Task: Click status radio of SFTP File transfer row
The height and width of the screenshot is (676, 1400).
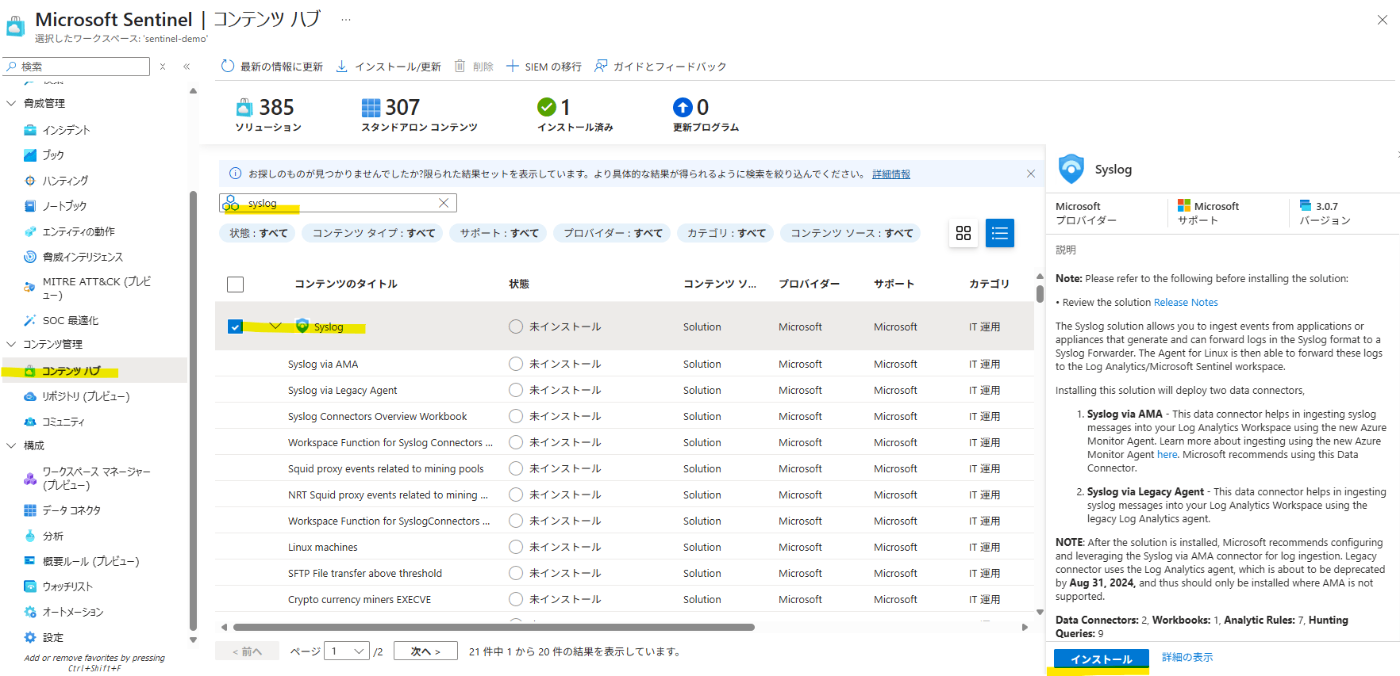Action: tap(516, 573)
